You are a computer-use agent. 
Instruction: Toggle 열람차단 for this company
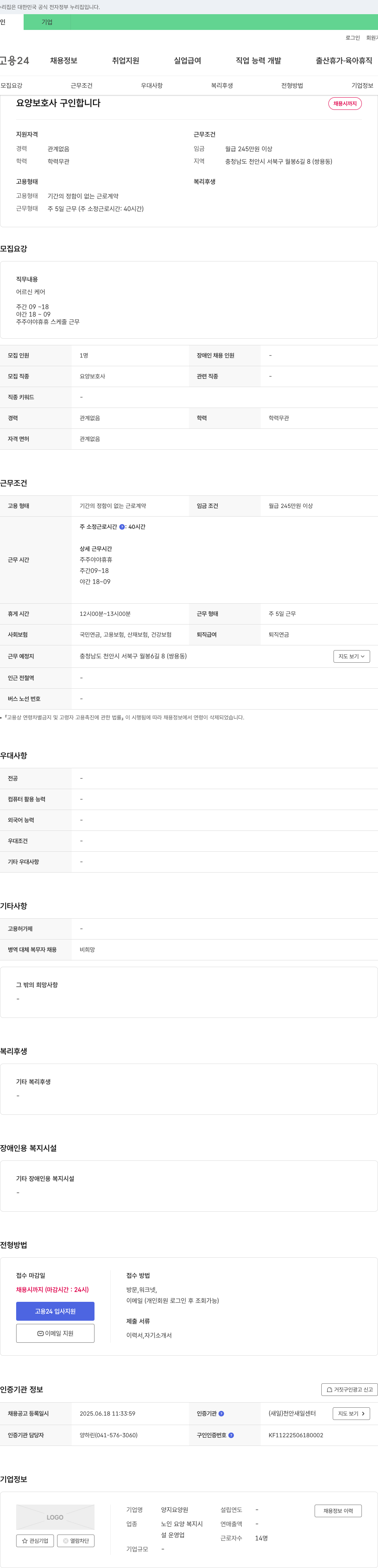76,1540
